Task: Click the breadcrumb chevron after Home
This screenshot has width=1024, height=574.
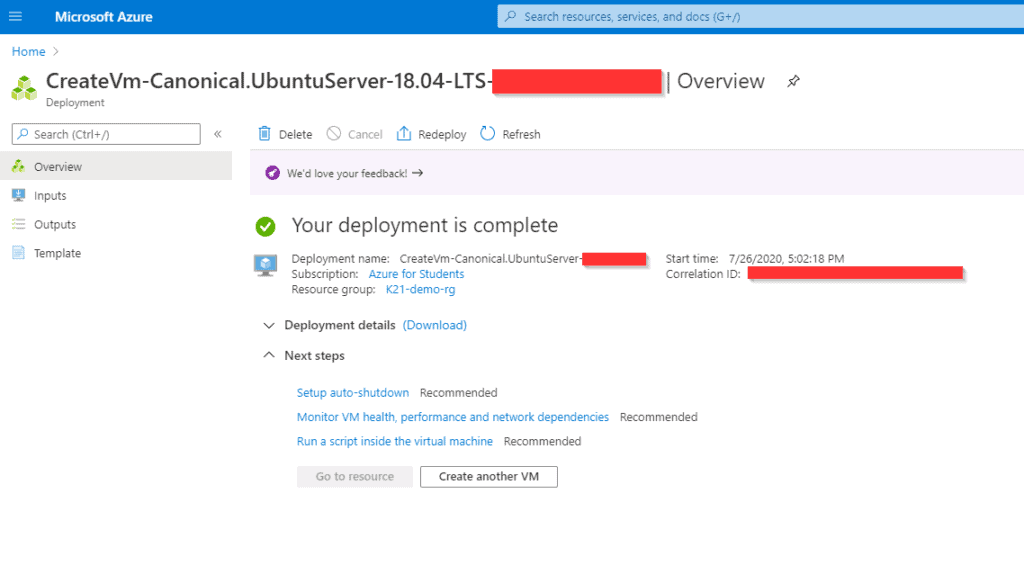Action: [56, 52]
